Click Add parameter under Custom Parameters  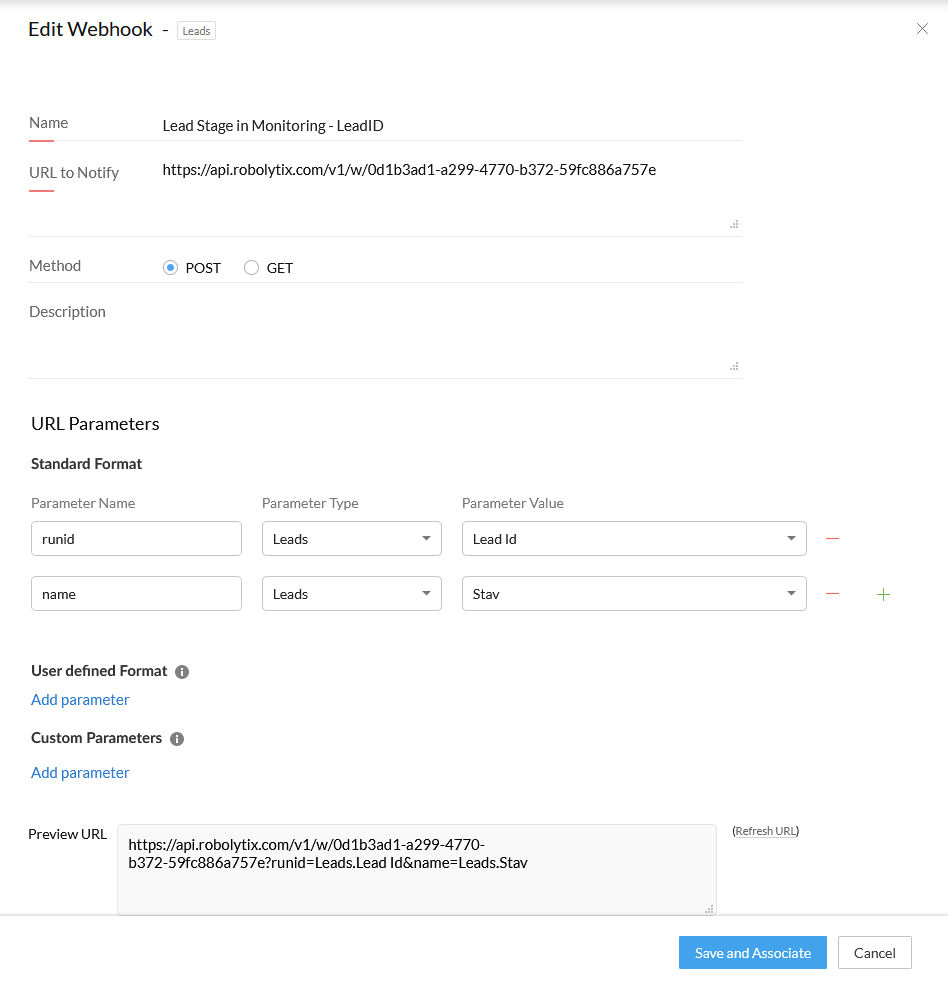click(x=80, y=773)
